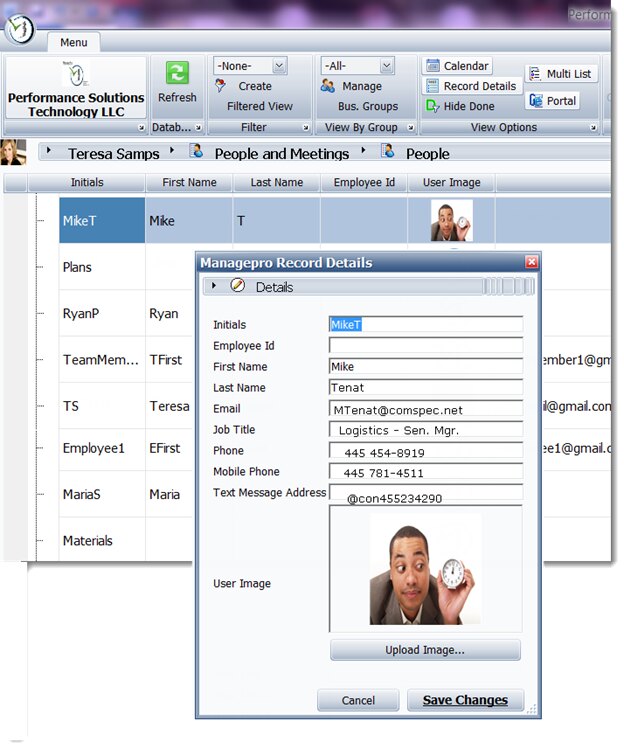Select Teresa Samps in the breadcrumb
Image resolution: width=624 pixels, height=749 pixels.
[114, 154]
